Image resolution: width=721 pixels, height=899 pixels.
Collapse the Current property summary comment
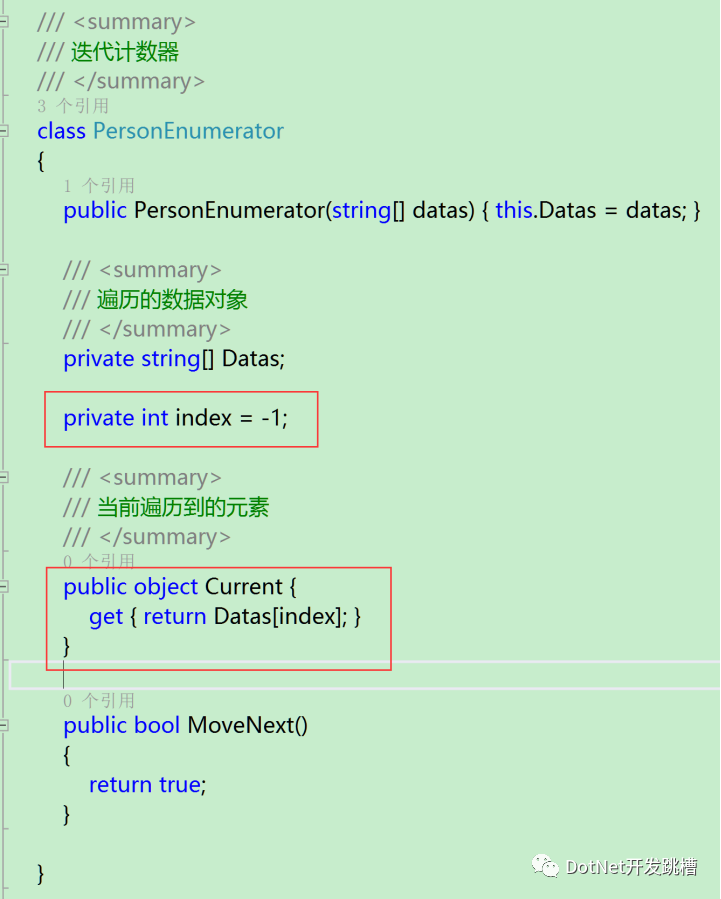pos(3,477)
